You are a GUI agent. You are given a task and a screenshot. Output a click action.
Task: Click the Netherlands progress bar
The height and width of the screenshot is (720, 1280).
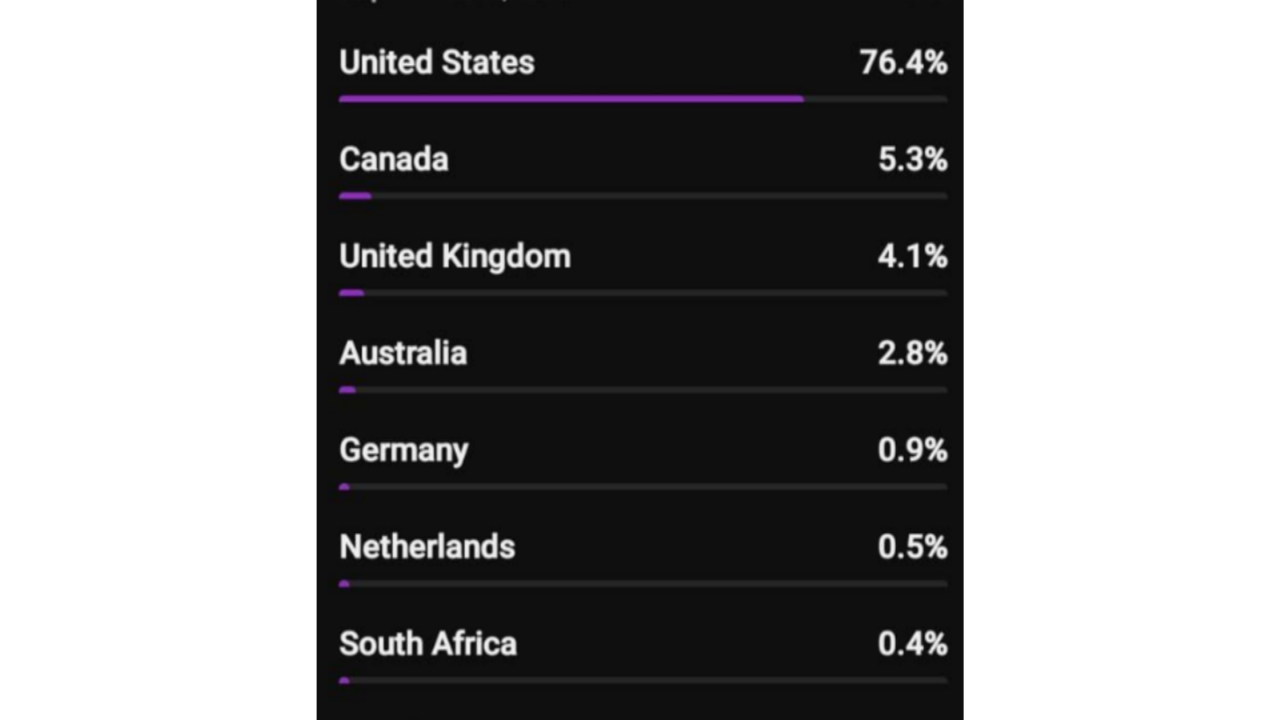pyautogui.click(x=344, y=584)
